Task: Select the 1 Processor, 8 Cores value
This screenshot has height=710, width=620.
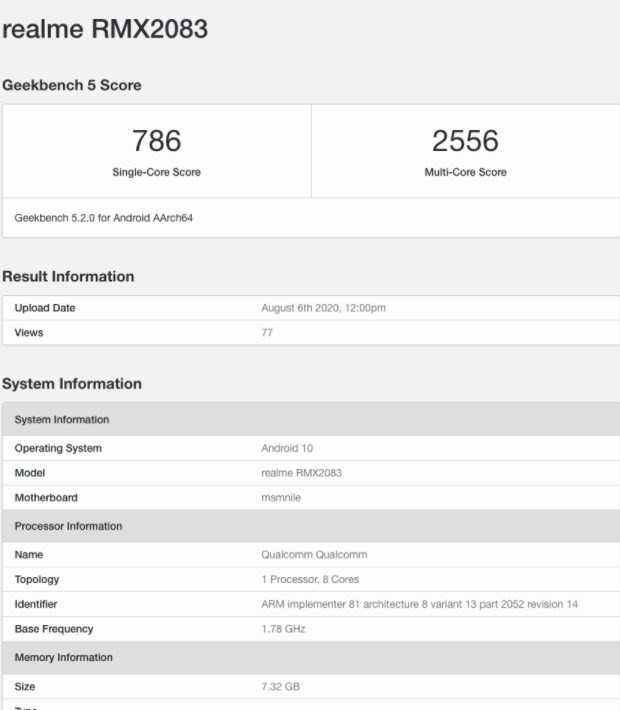Action: (310, 579)
